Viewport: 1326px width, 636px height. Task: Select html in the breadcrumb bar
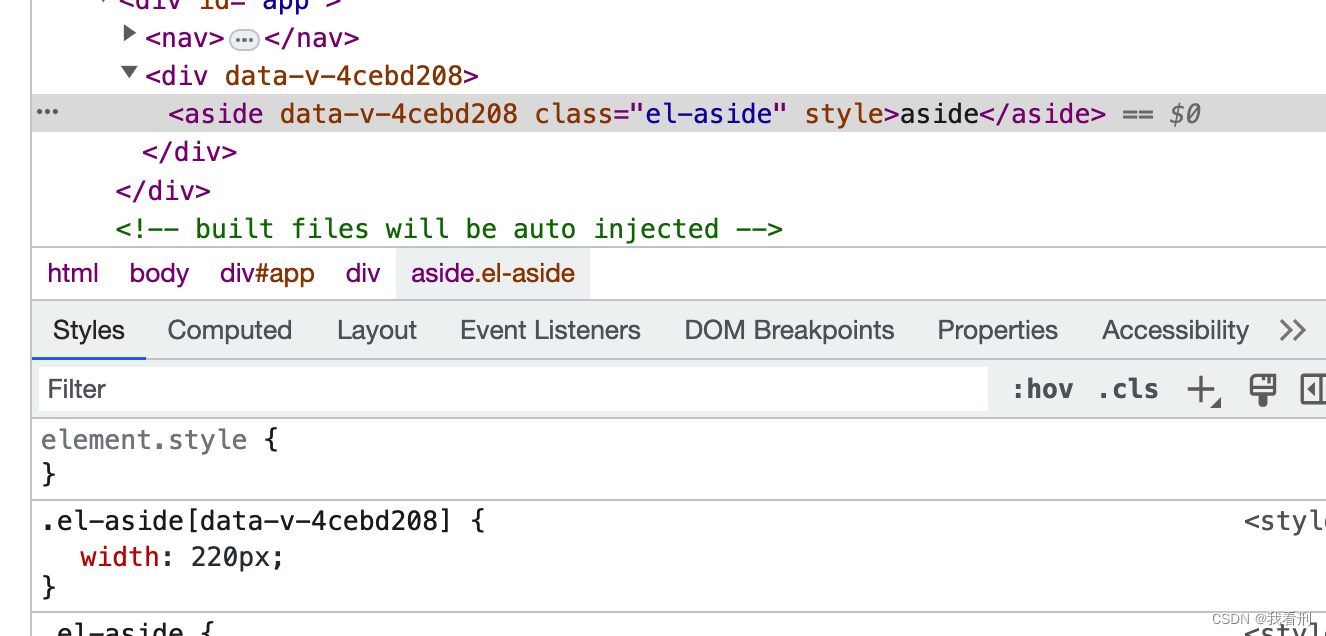click(x=73, y=274)
